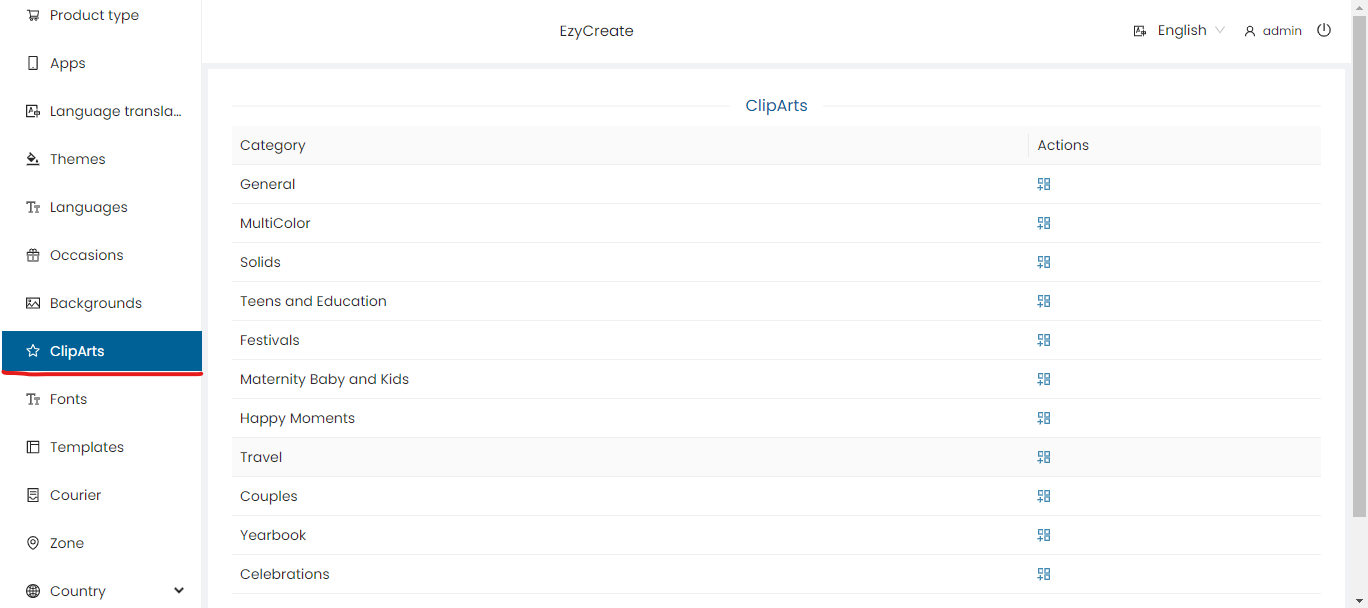The width and height of the screenshot is (1368, 608).
Task: Click the ClipArts star icon
Action: point(33,351)
